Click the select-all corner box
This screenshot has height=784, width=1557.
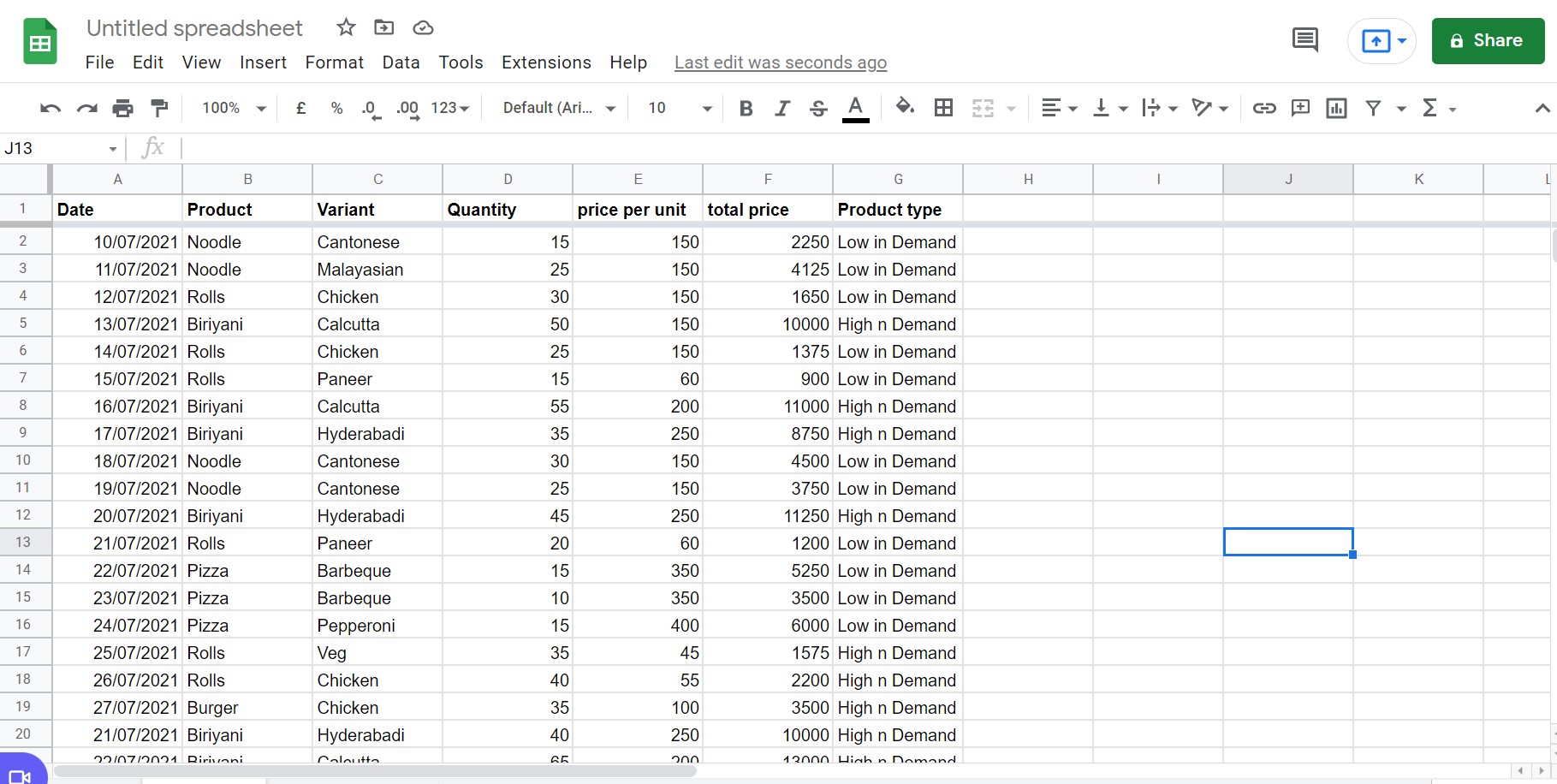[24, 179]
